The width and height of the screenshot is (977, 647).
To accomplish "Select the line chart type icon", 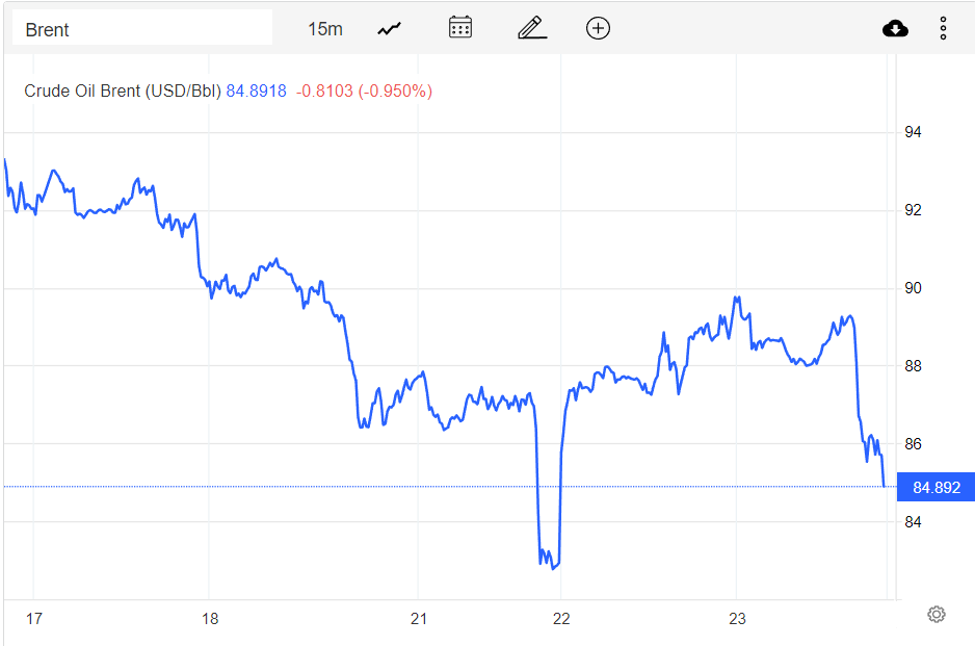I will [x=387, y=28].
